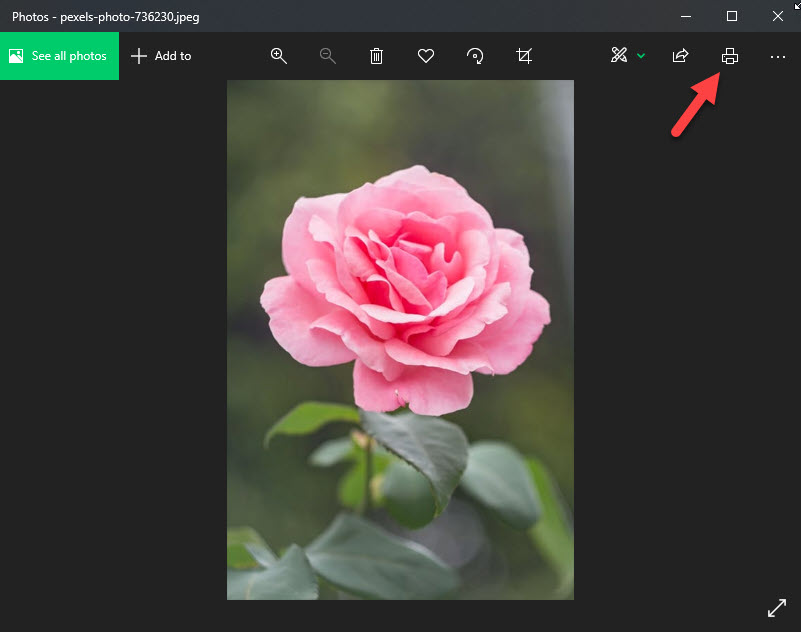Print the photo using printer icon
Image resolution: width=801 pixels, height=632 pixels.
(730, 56)
